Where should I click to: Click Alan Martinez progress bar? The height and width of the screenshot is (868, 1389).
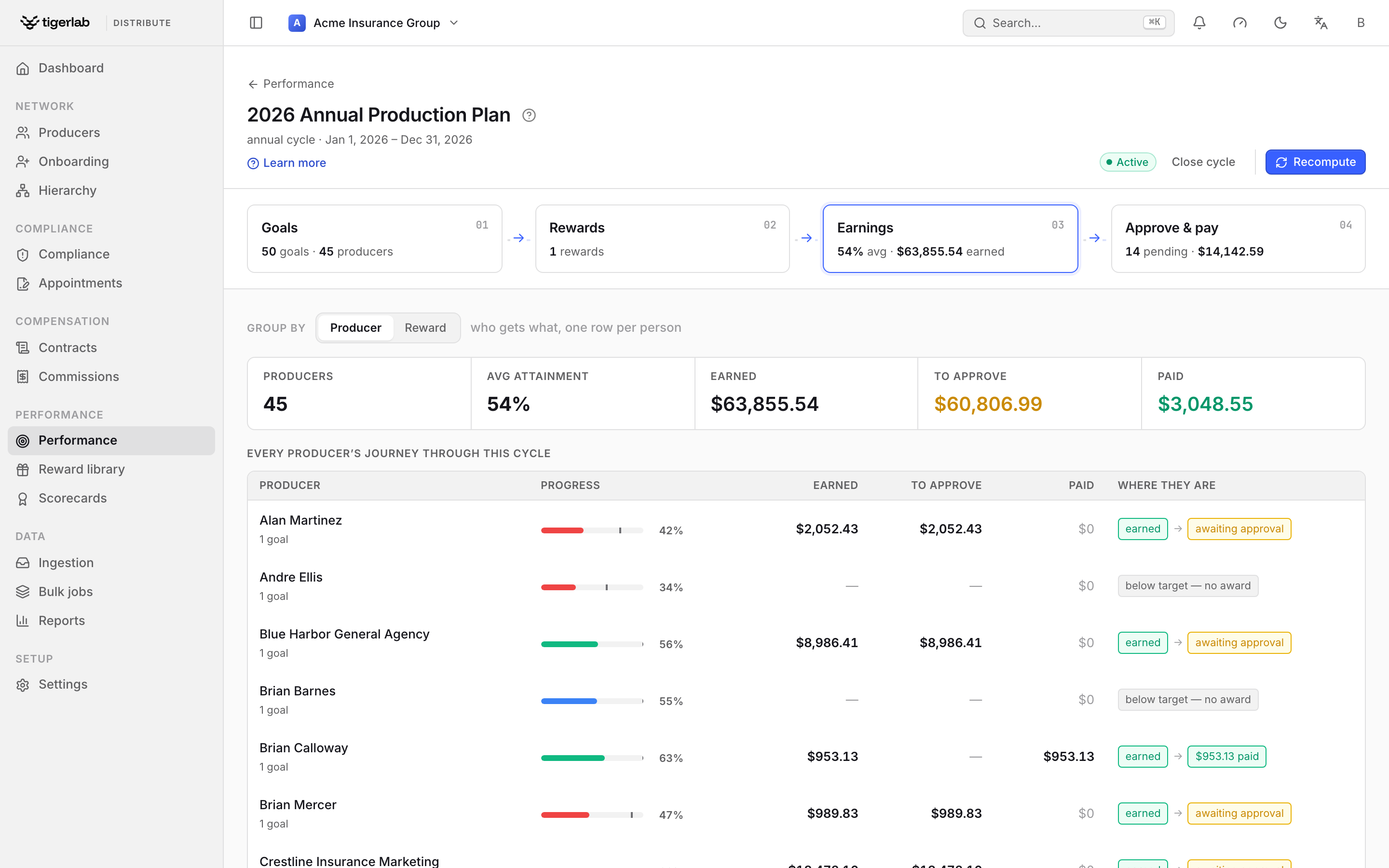(592, 530)
